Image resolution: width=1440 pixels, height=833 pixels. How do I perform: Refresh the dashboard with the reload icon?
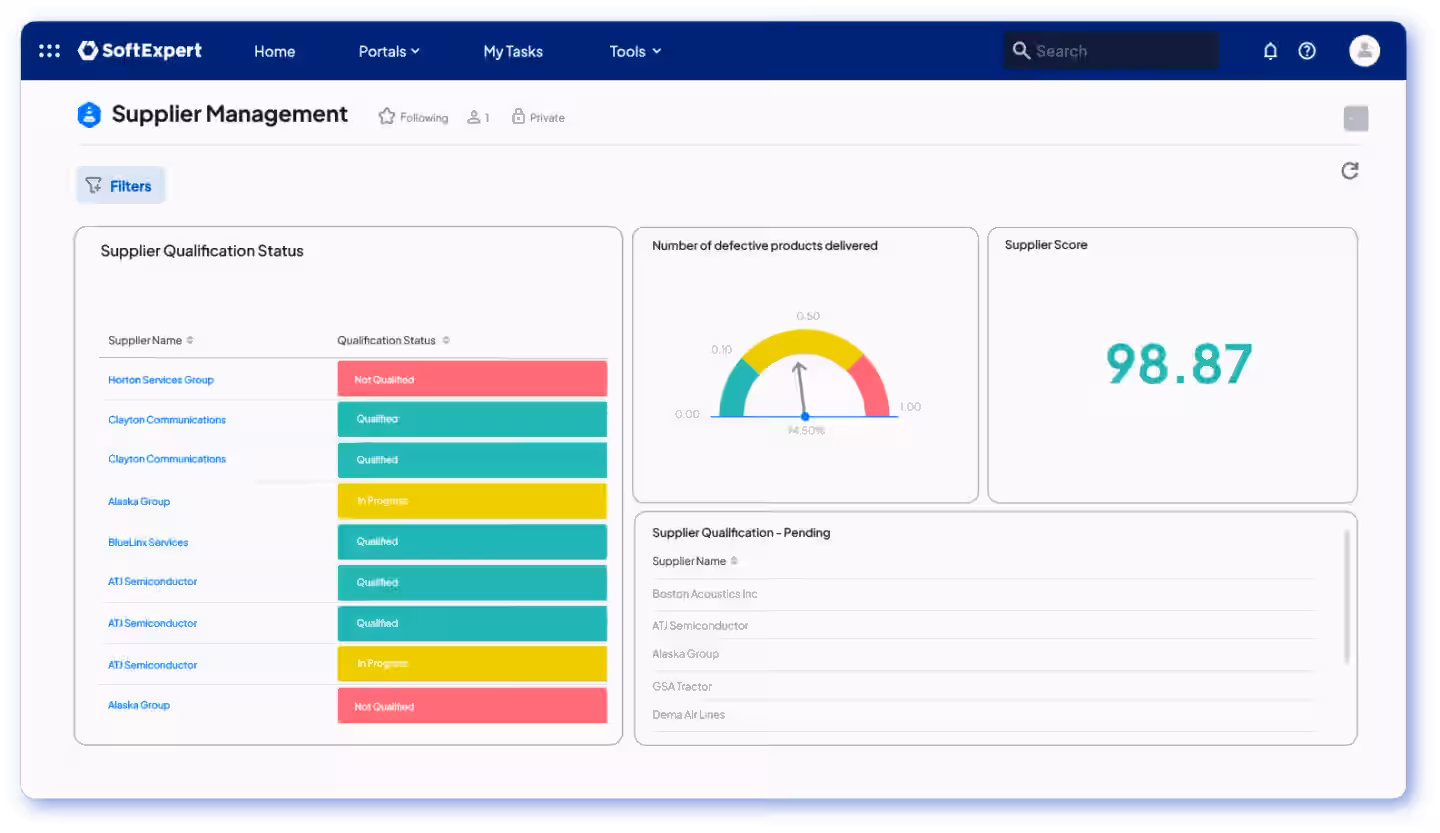pyautogui.click(x=1349, y=170)
